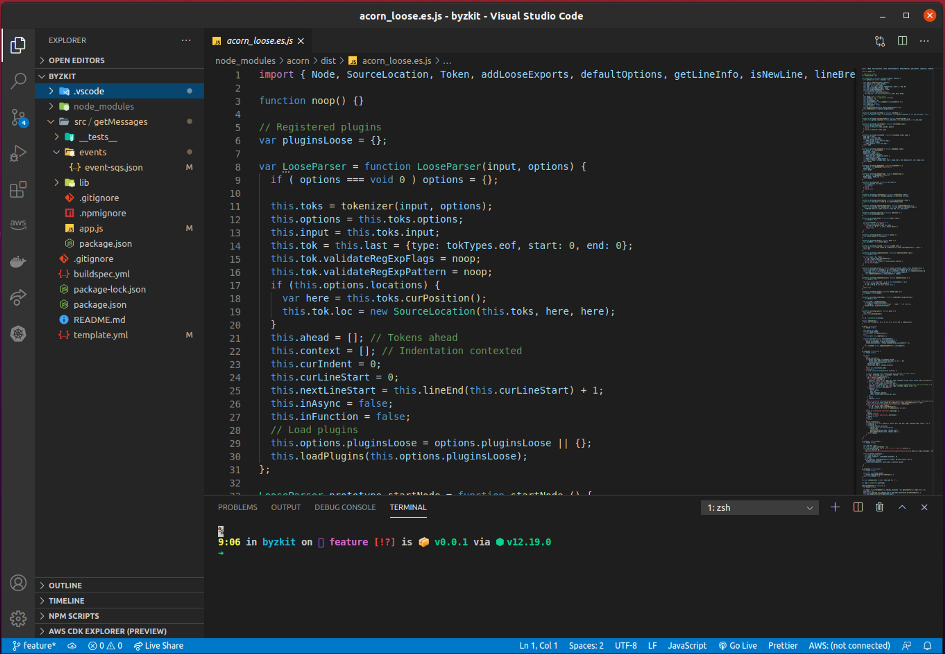The height and width of the screenshot is (654, 945).
Task: Expand the lib folder
Action: click(x=119, y=183)
